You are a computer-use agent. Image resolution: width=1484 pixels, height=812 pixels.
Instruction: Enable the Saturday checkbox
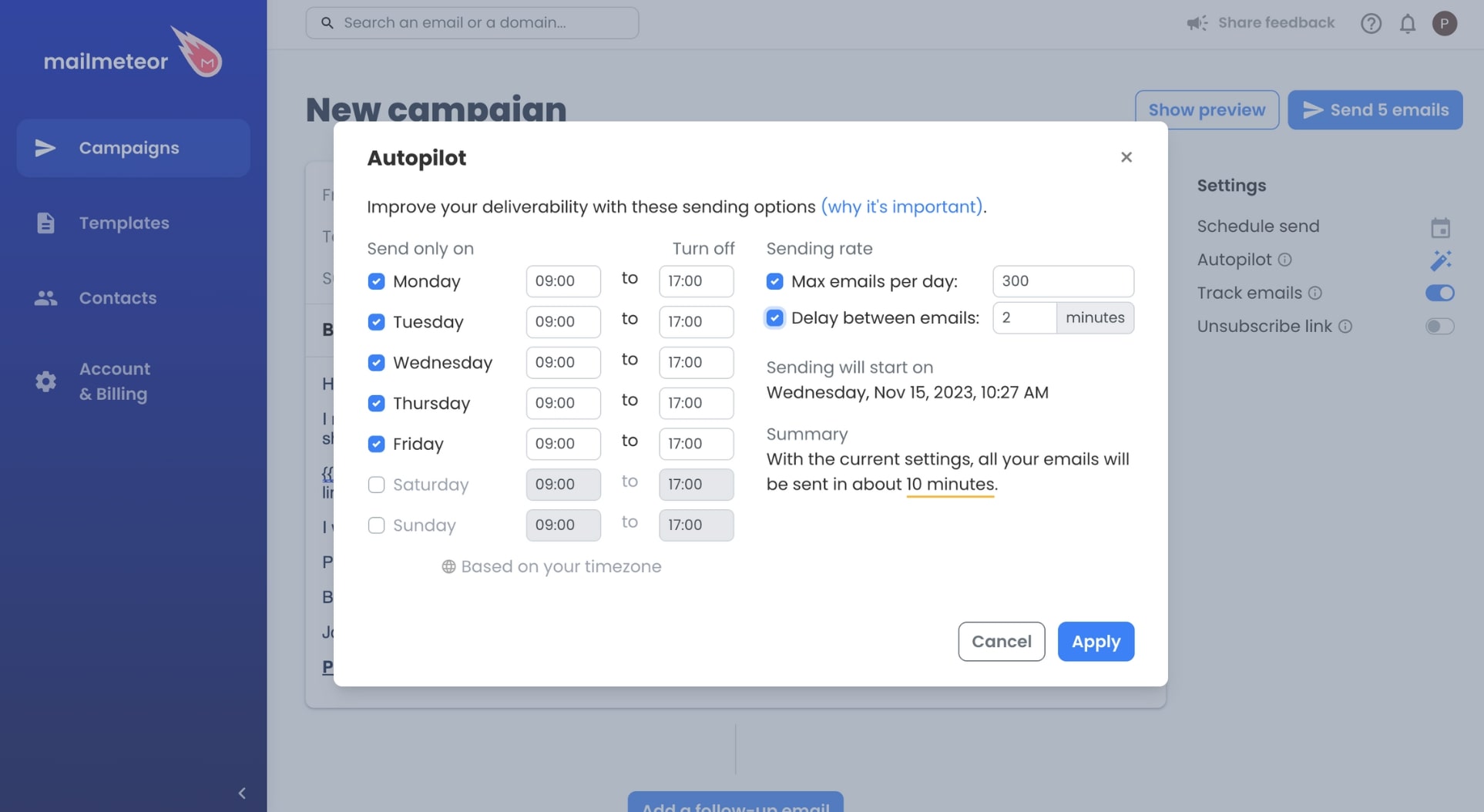click(376, 485)
